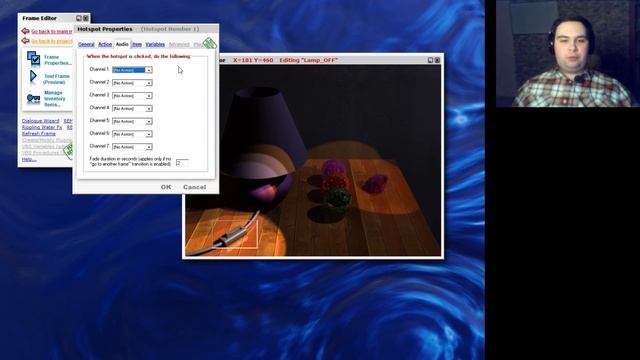This screenshot has height=360, width=640.
Task: Click the Refresh Frame link
Action: click(x=39, y=133)
